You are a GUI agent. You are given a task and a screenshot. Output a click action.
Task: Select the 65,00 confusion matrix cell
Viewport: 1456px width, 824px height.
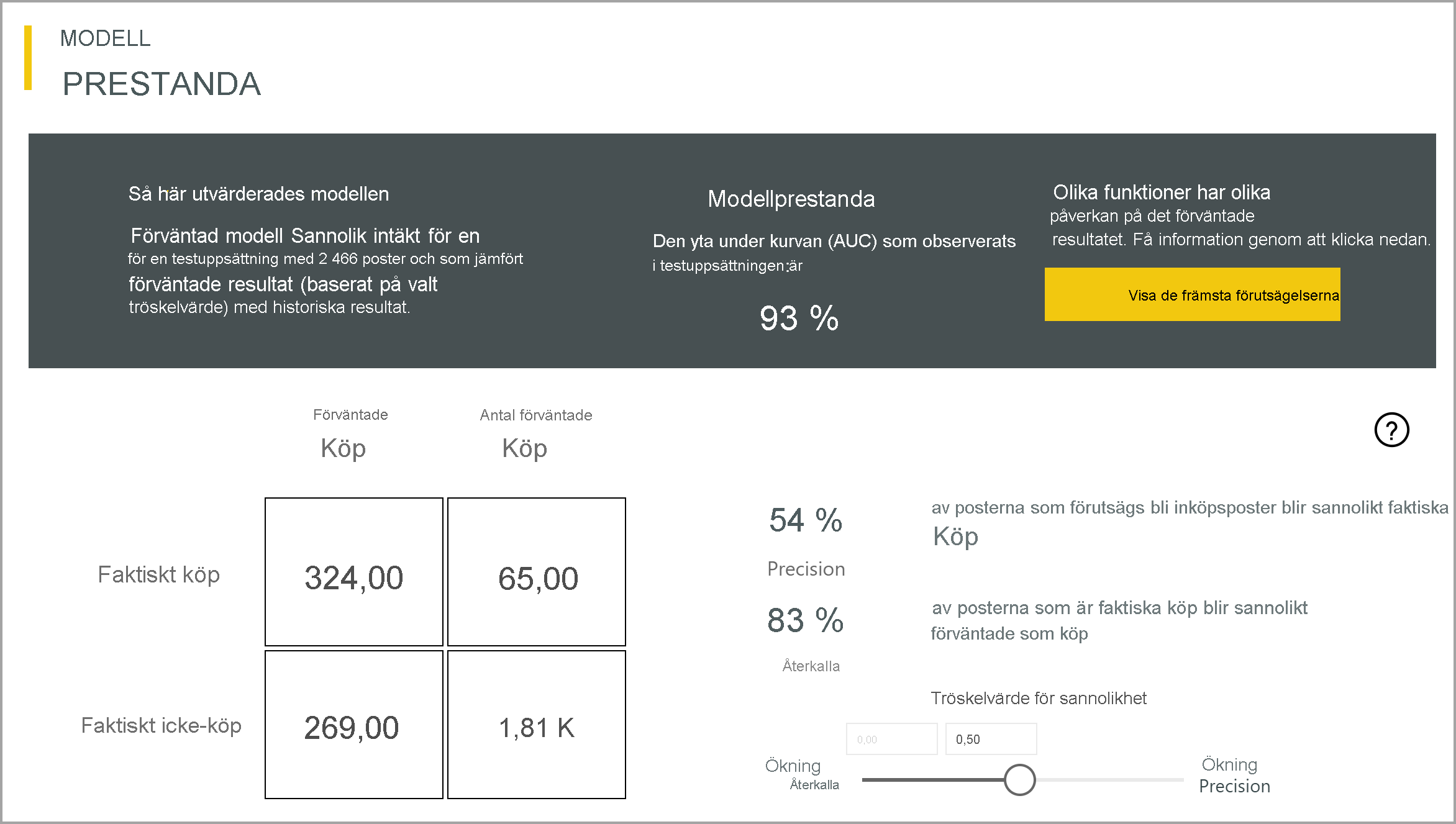coord(537,572)
